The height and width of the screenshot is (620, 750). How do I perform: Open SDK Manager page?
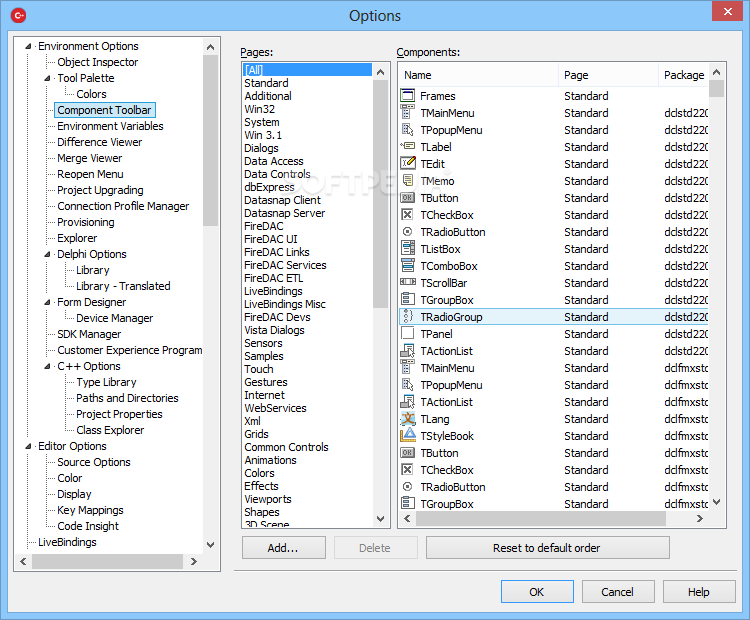(89, 334)
